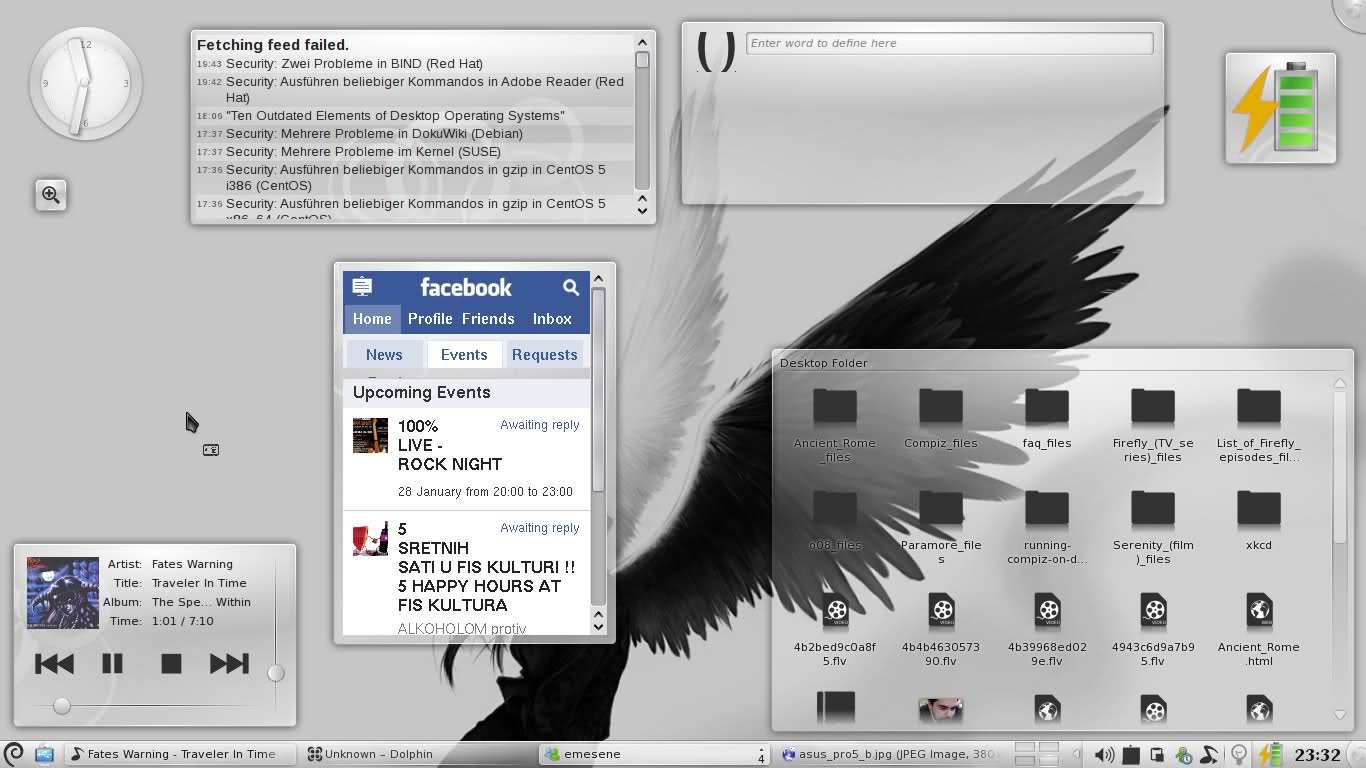Open the 100% LIVE - ROCK NIGHT event
The height and width of the screenshot is (768, 1366).
point(449,445)
